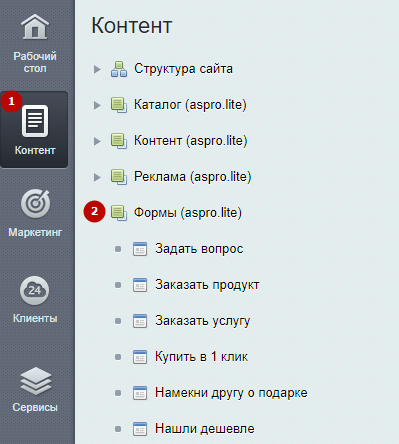This screenshot has height=444, width=399.
Task: Open the Маркетинг target icon
Action: pyautogui.click(x=35, y=203)
